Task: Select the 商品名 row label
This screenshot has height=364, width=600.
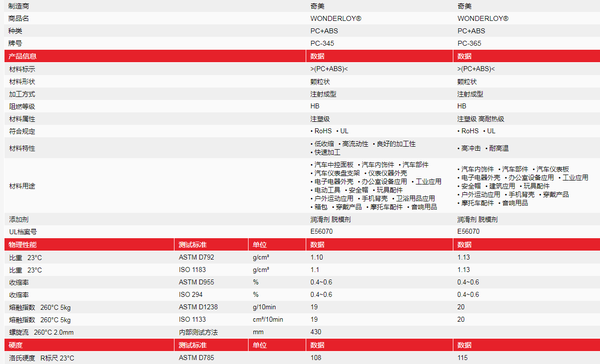Action: [19, 18]
